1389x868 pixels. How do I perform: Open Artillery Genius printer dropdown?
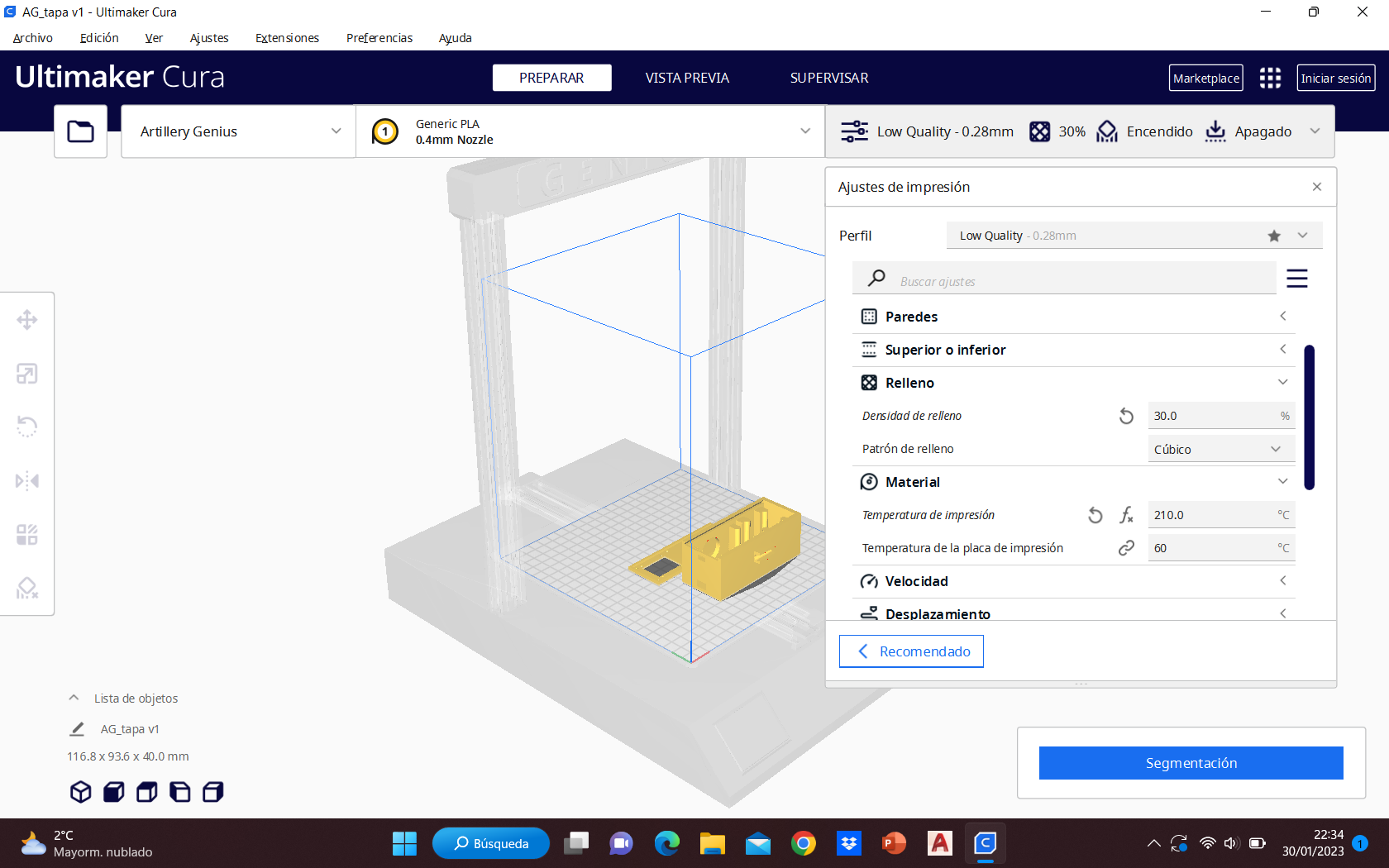coord(239,131)
